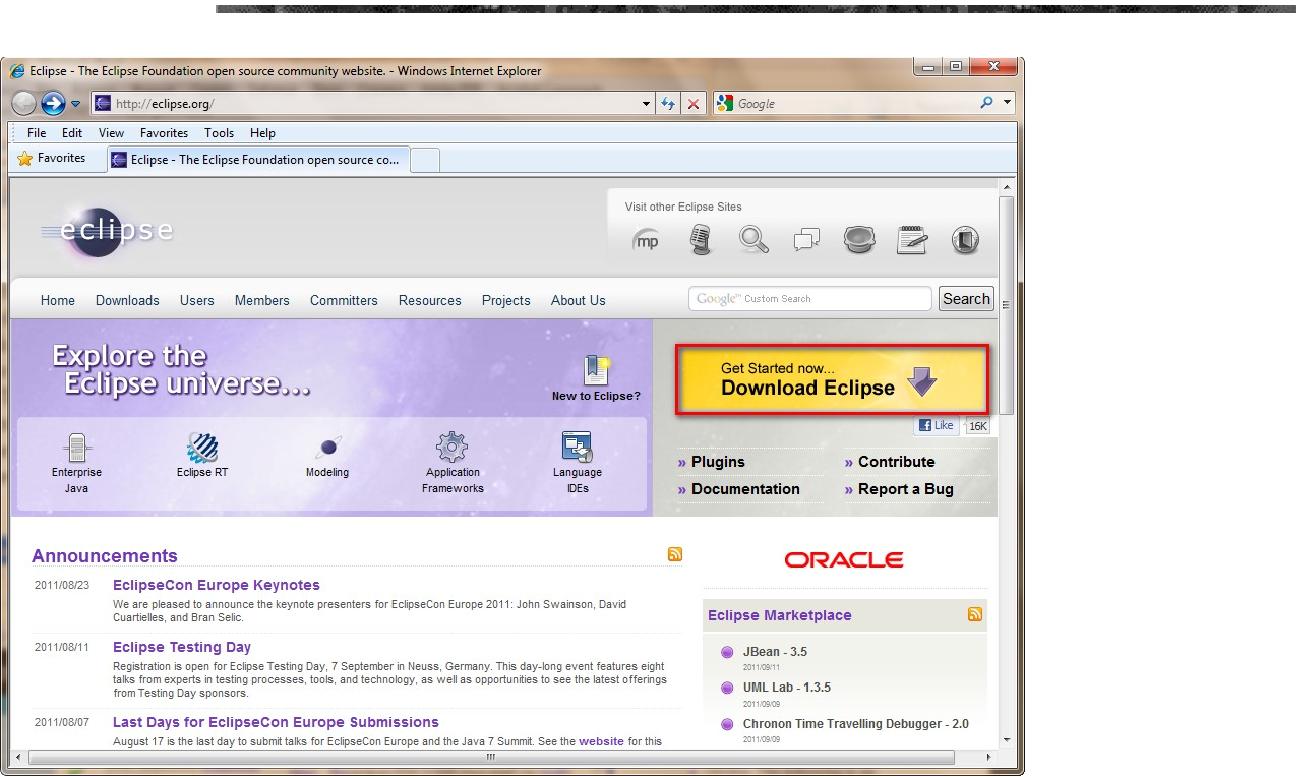Screen dimensions: 1296x777
Task: Click the Download Eclipse button
Action: click(832, 380)
